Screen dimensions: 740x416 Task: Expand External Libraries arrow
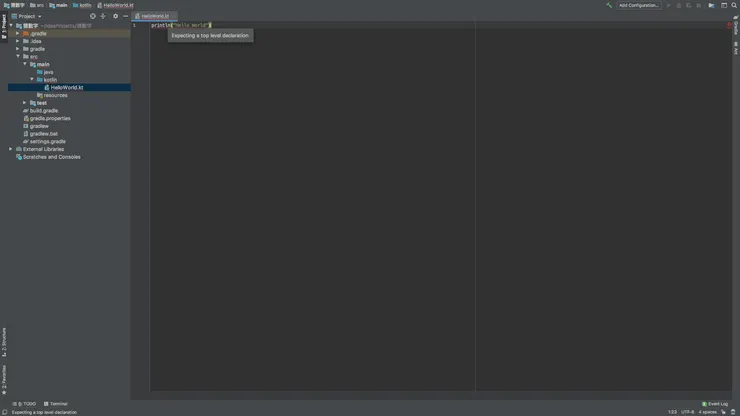pos(11,149)
